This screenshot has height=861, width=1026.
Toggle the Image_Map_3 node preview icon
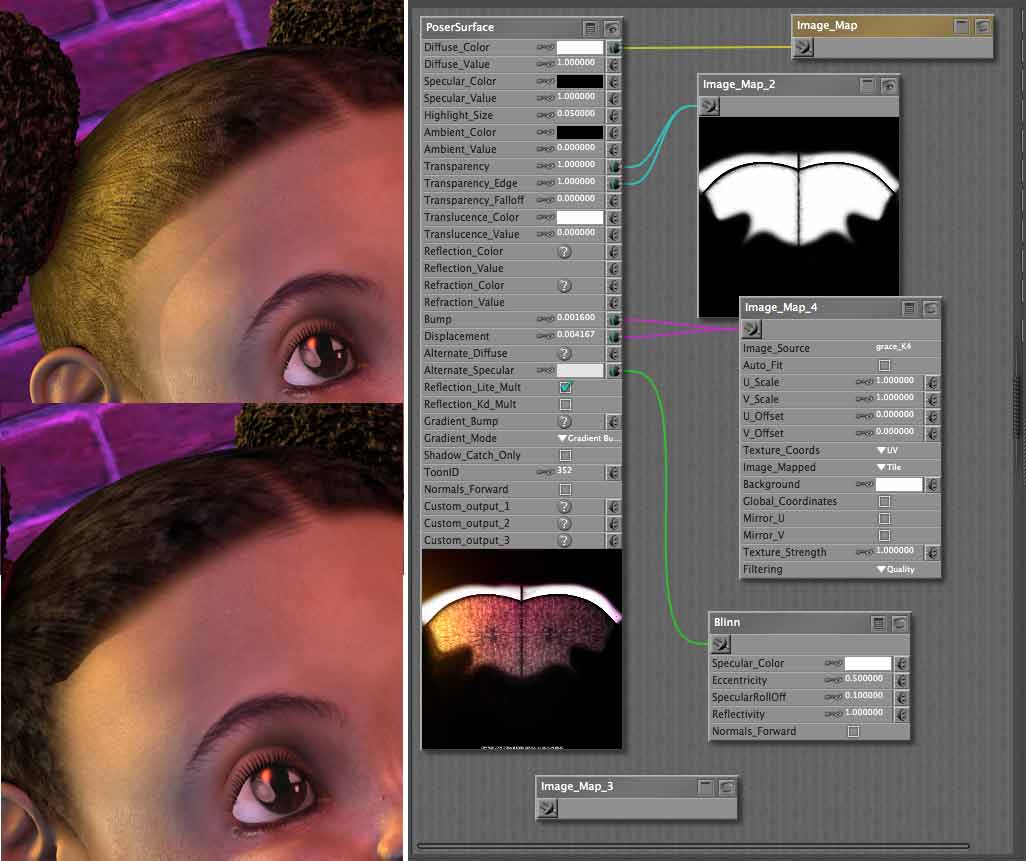726,787
